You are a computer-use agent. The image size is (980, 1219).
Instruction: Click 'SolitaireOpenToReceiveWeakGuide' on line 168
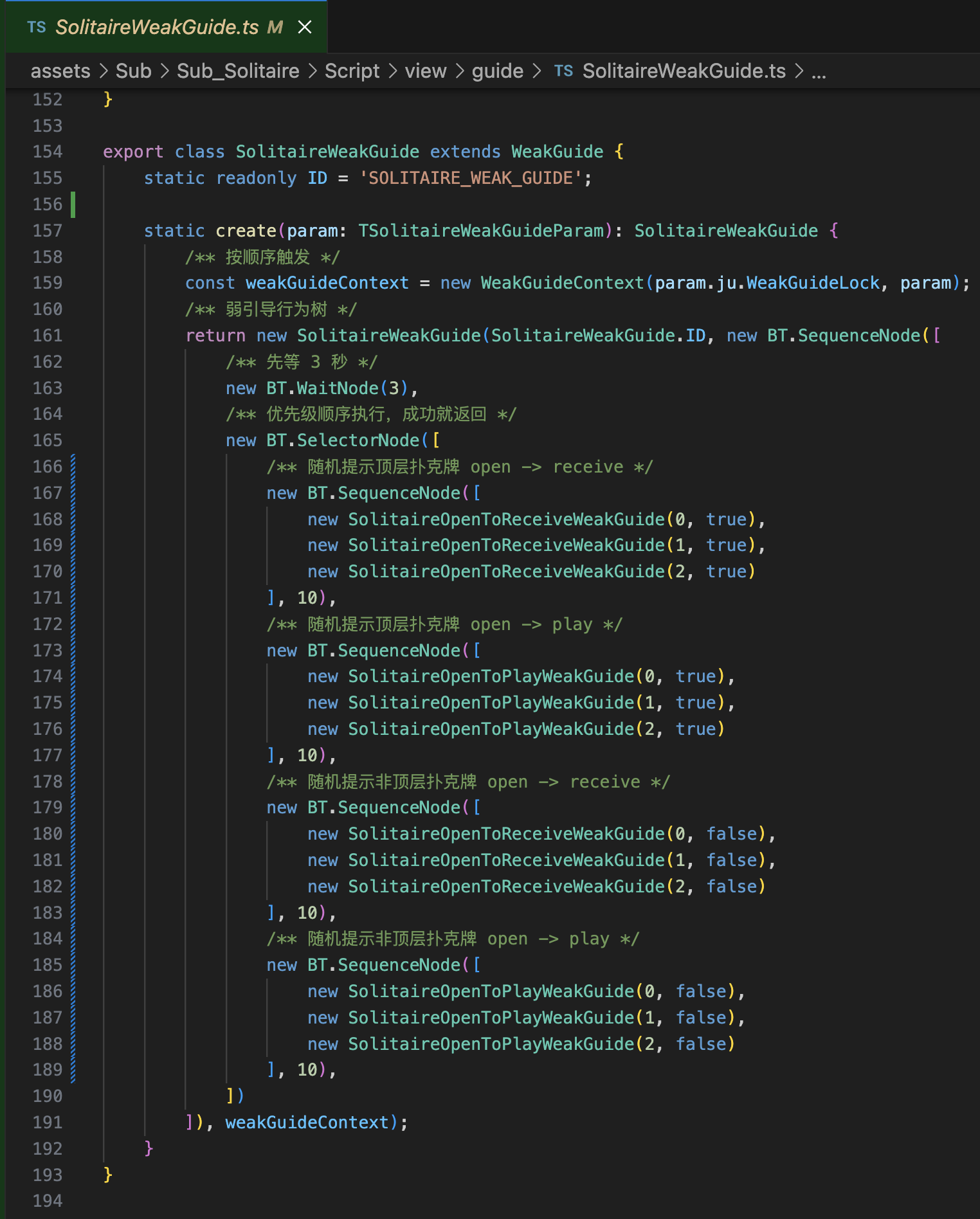507,519
